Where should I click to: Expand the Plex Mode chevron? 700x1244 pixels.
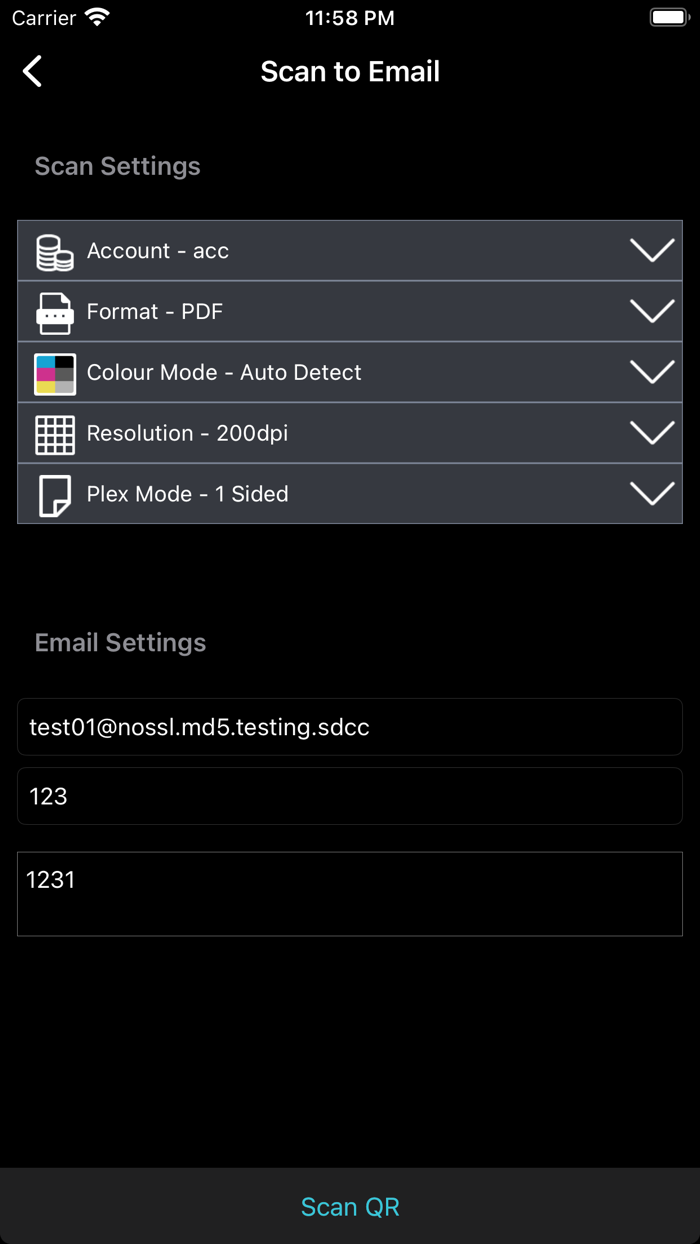point(651,492)
